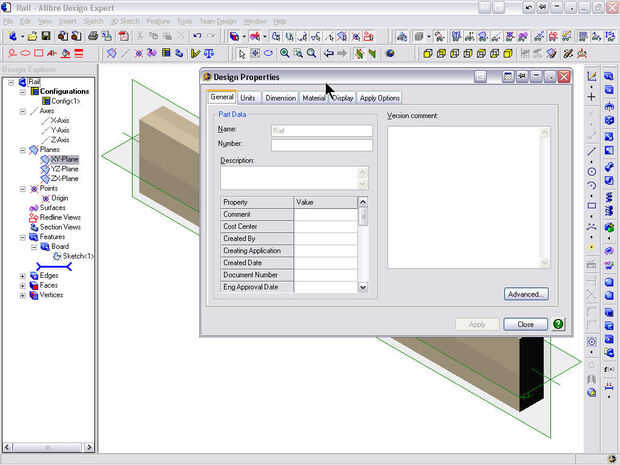
Task: Collapse the Planes tree node
Action: (x=23, y=150)
